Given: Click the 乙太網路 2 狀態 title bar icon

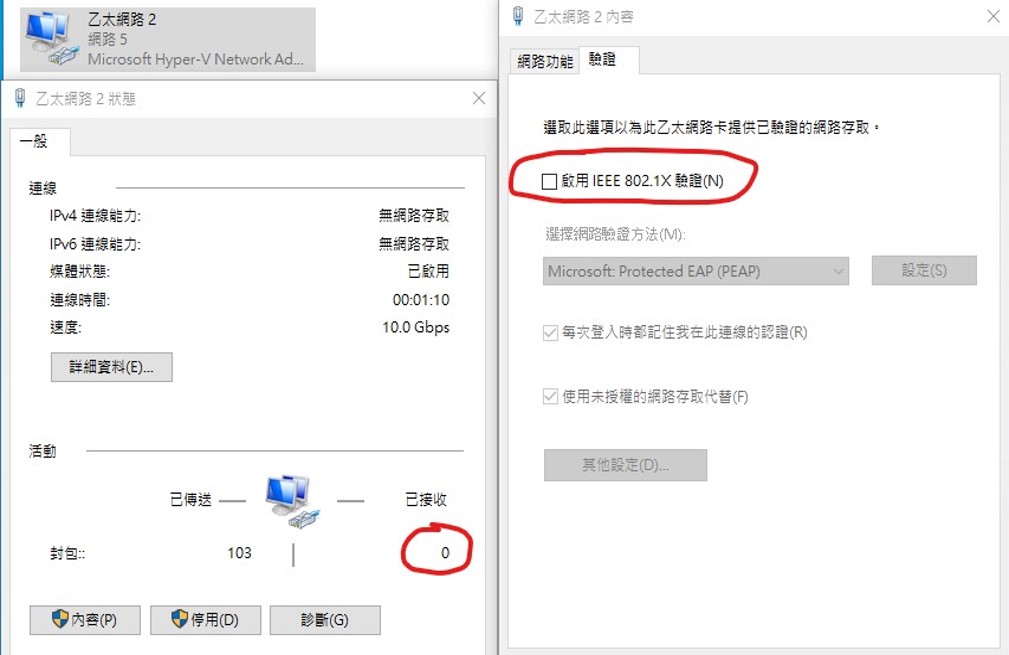Looking at the screenshot, I should coord(21,98).
